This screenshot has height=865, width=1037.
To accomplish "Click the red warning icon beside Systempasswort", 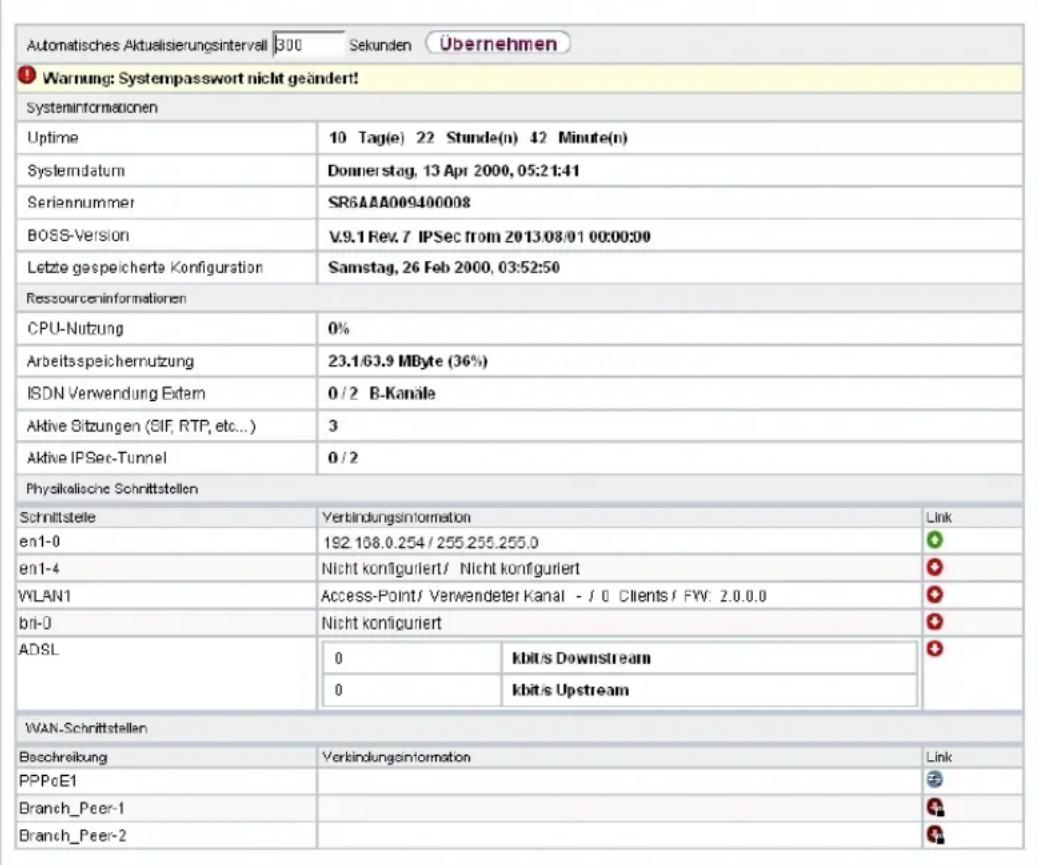I will click(26, 75).
